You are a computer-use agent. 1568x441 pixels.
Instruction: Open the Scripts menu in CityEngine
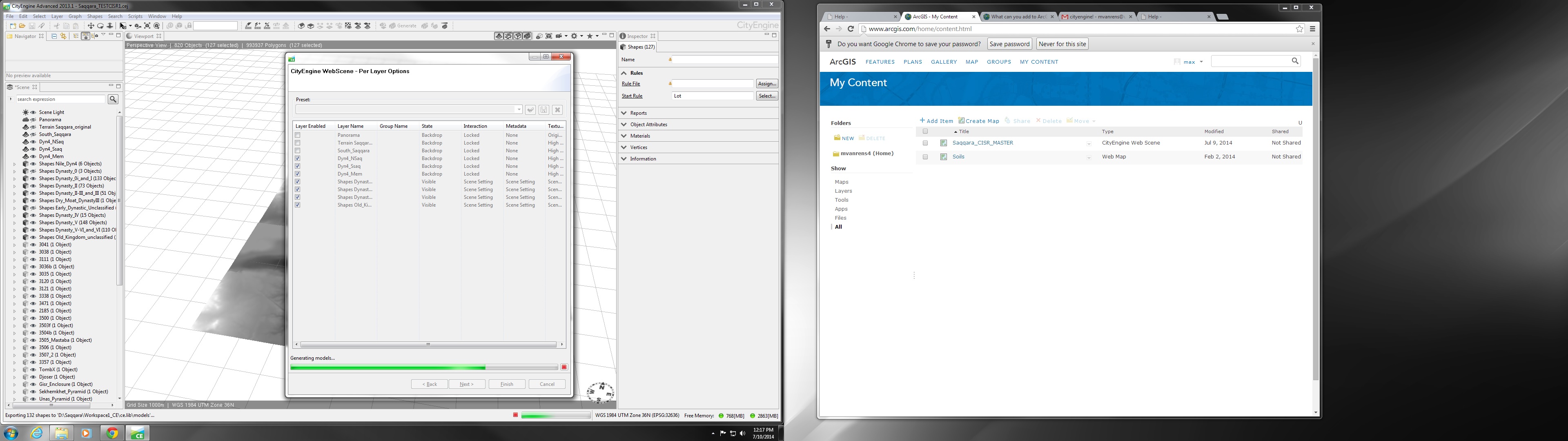135,16
